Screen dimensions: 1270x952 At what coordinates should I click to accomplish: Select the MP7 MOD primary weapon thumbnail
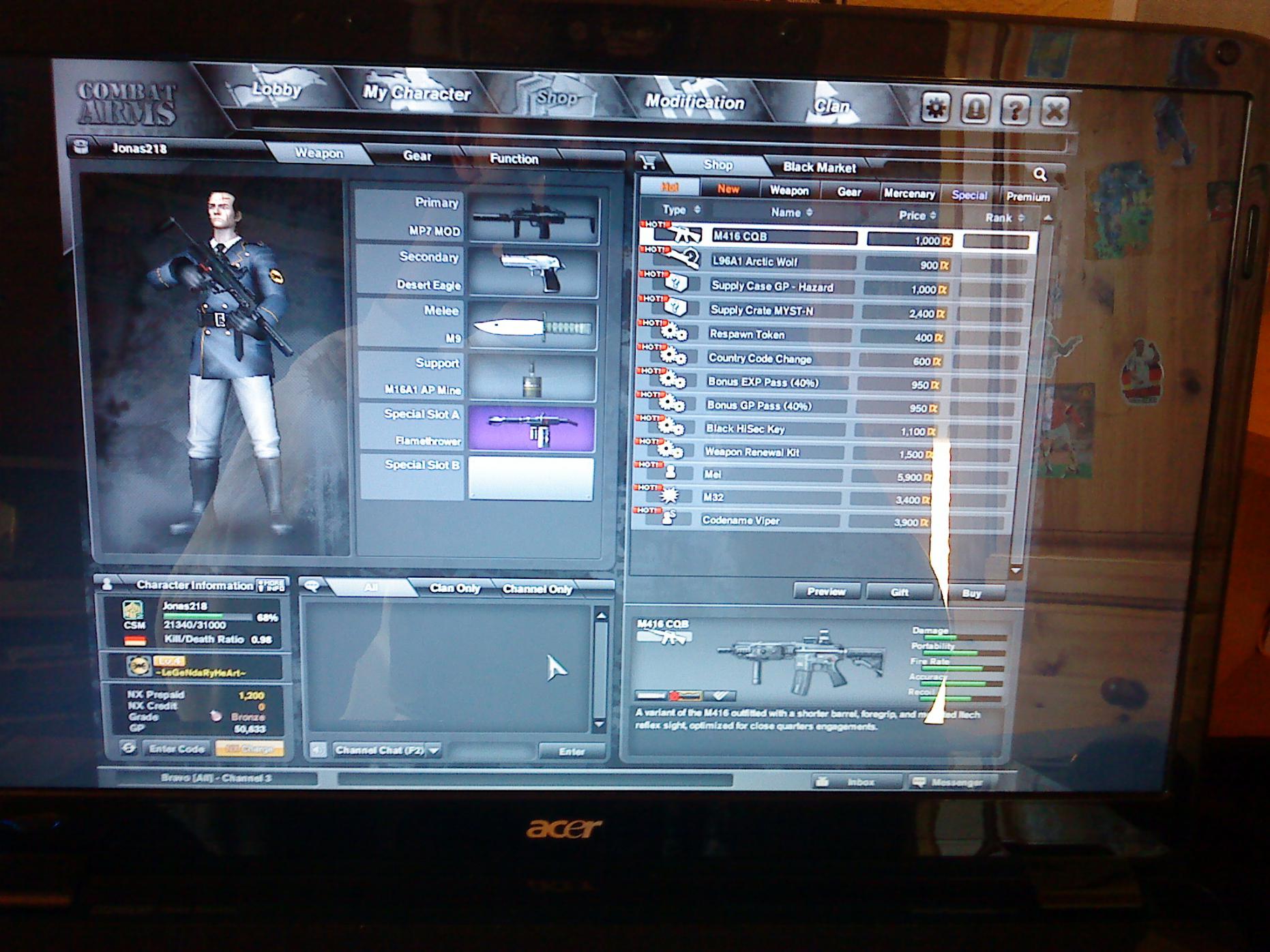point(534,220)
